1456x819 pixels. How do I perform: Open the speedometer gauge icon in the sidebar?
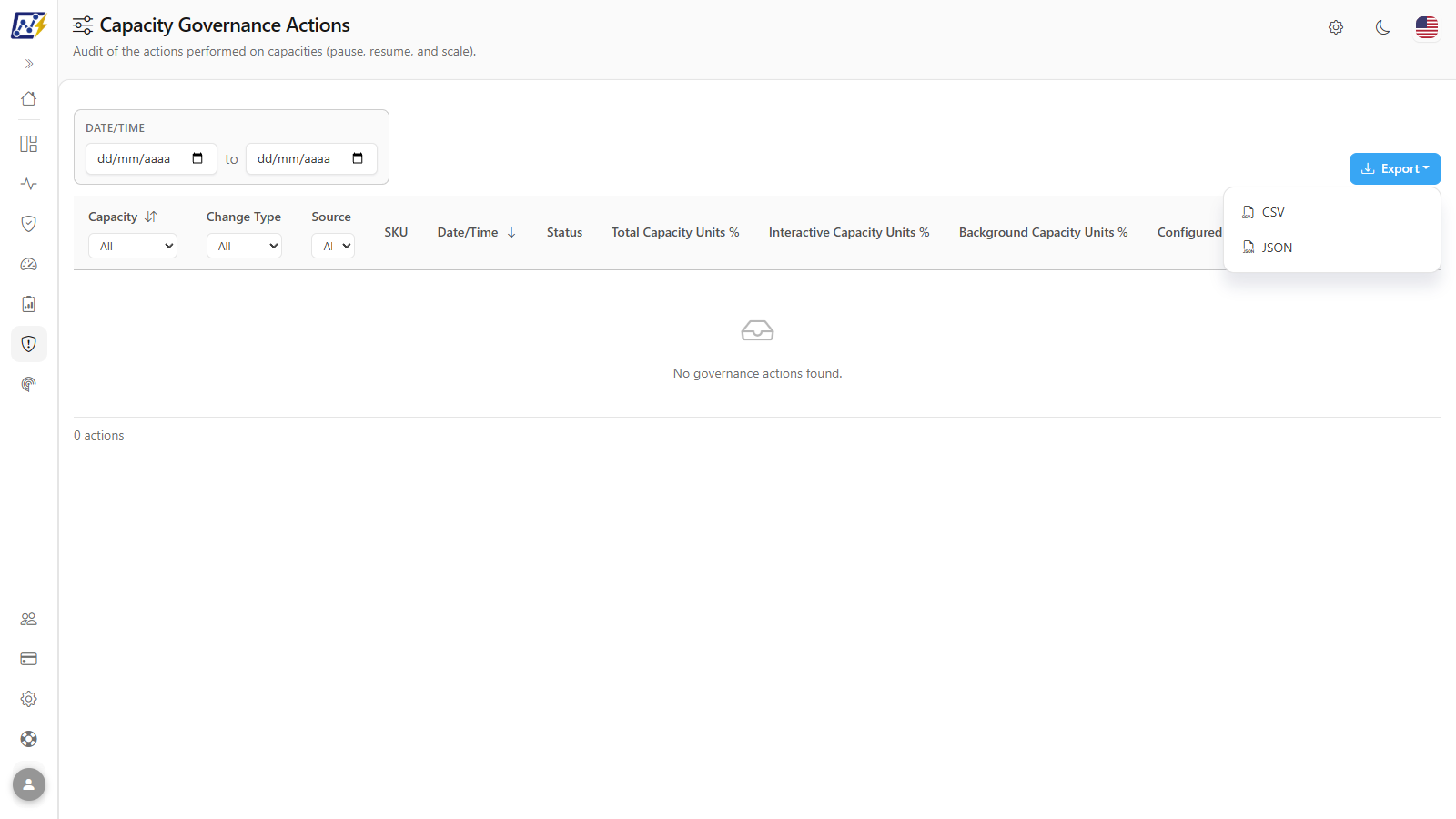29,264
